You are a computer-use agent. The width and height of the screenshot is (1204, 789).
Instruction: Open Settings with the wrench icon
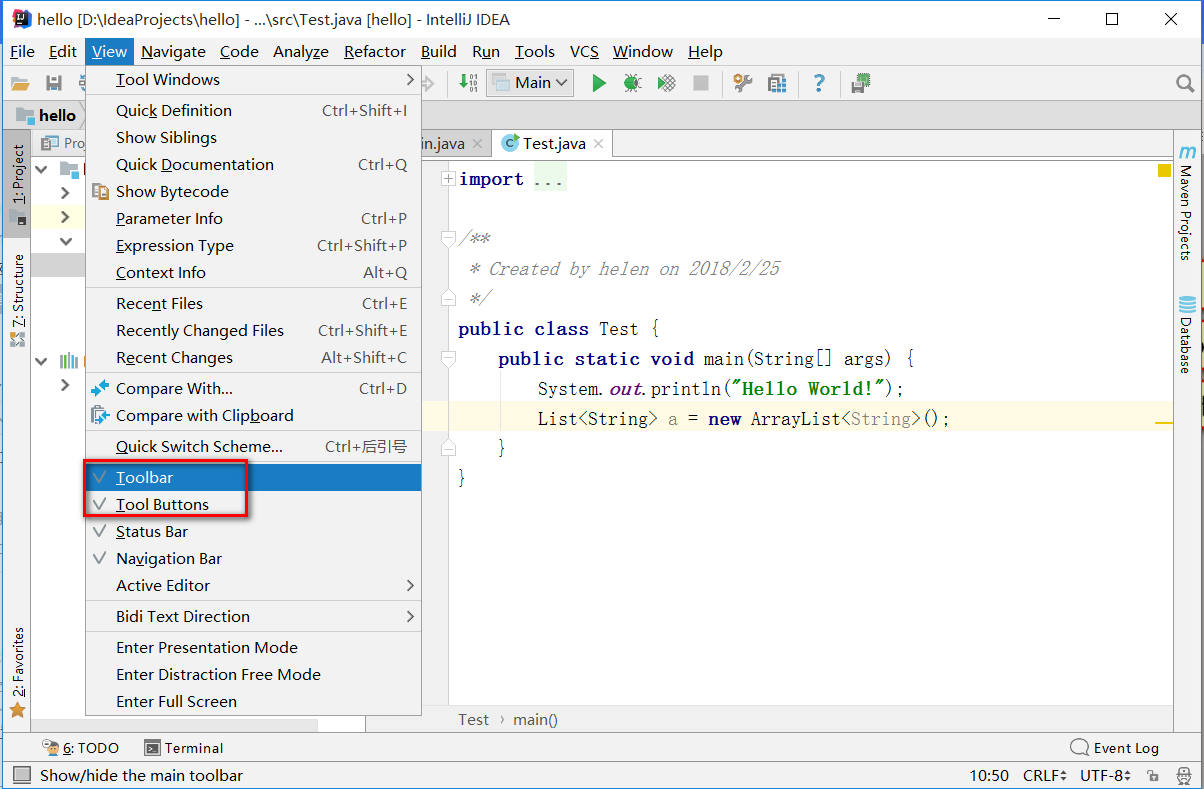point(742,83)
